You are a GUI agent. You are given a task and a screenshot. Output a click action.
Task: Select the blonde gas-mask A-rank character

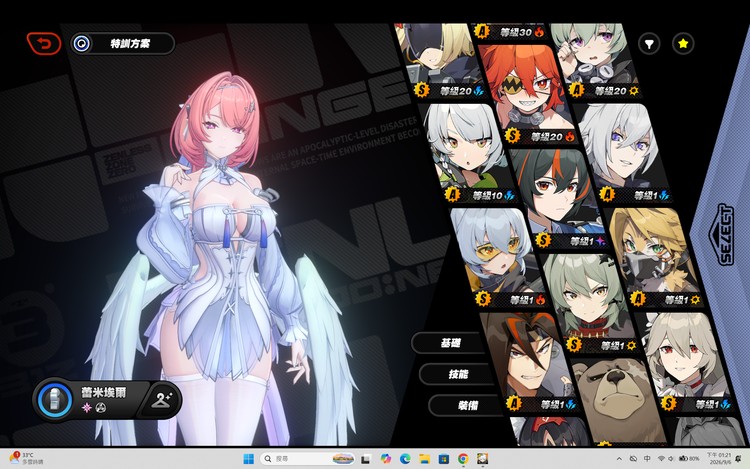click(x=654, y=257)
